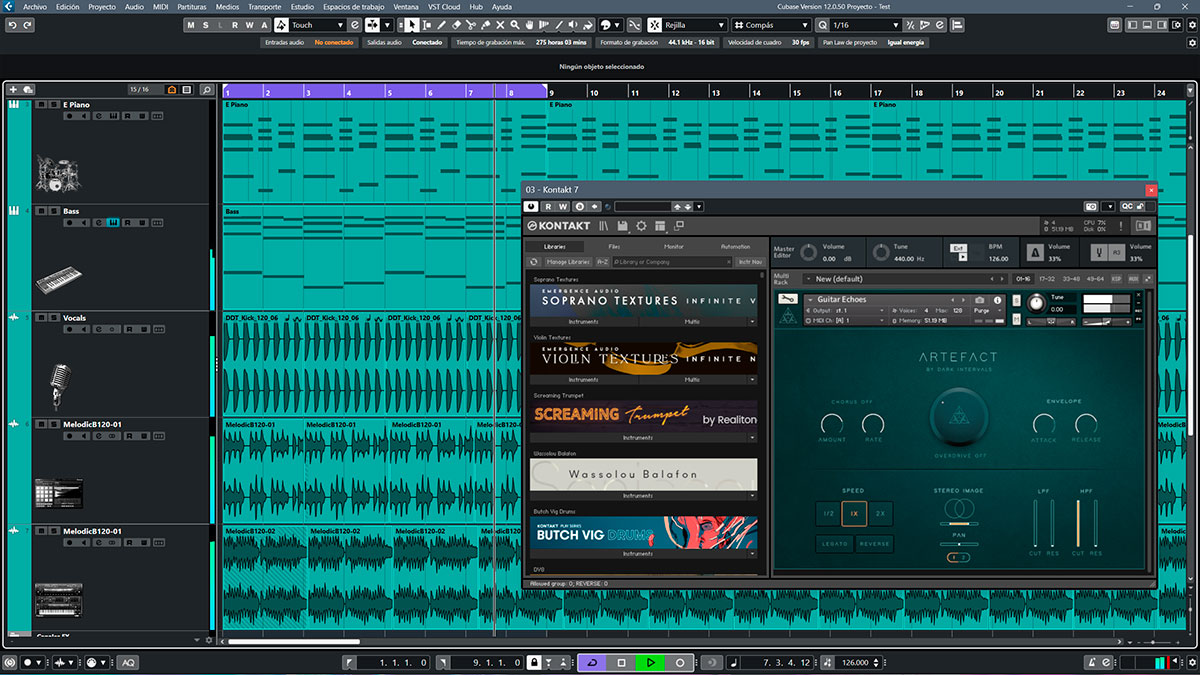The image size is (1200, 675).
Task: Click the Undo arrow in the toolbar
Action: tap(12, 24)
